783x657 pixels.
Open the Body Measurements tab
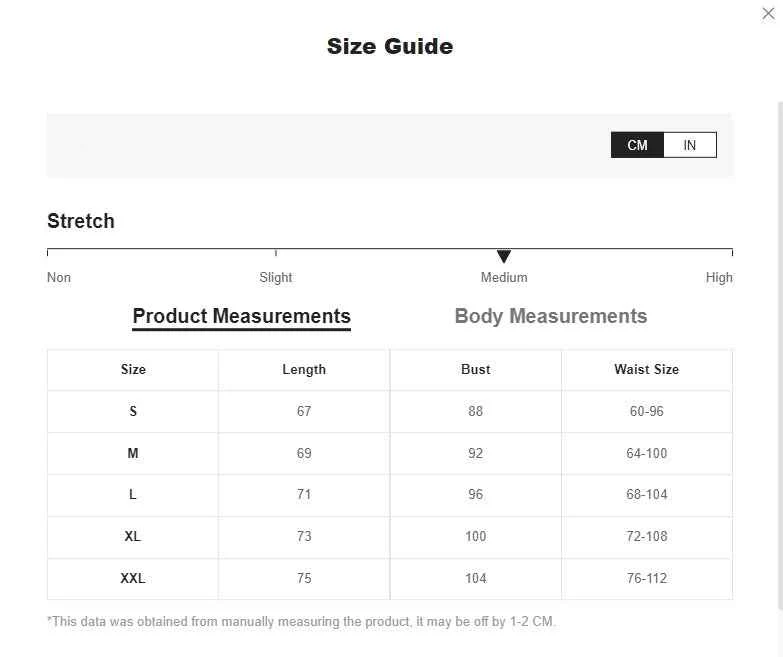[551, 317]
